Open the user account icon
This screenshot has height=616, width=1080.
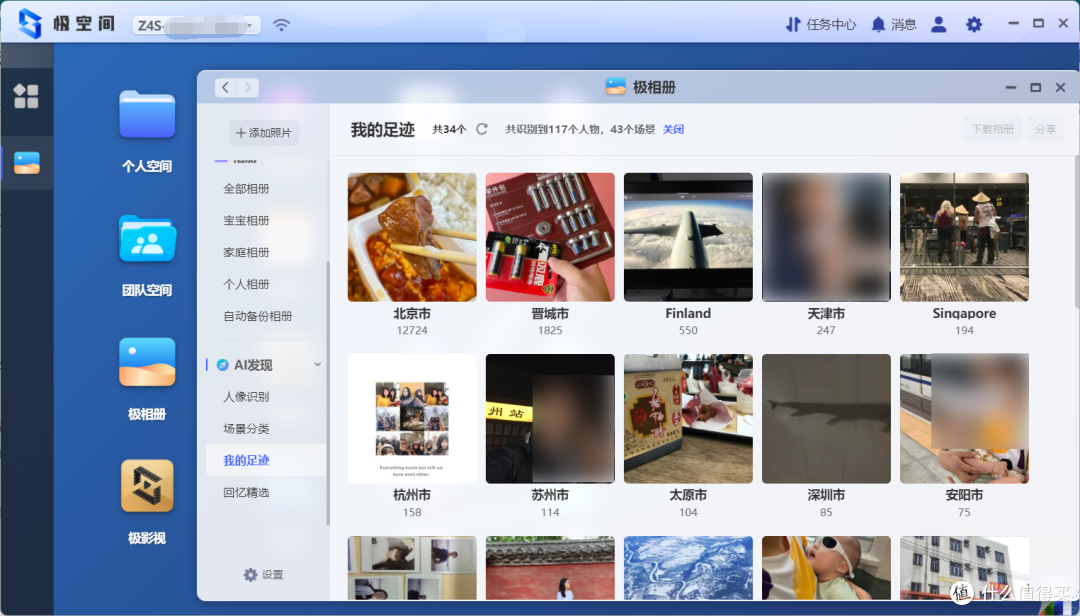click(x=938, y=25)
